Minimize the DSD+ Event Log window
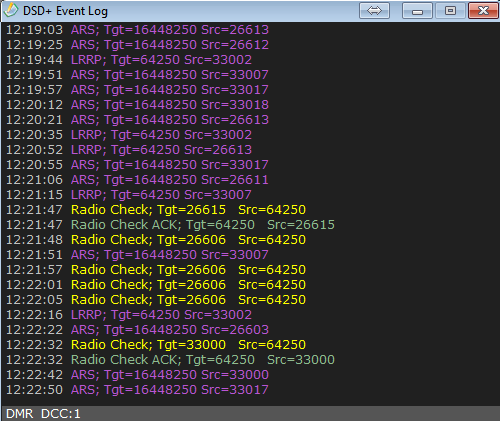The width and height of the screenshot is (500, 421). click(417, 11)
